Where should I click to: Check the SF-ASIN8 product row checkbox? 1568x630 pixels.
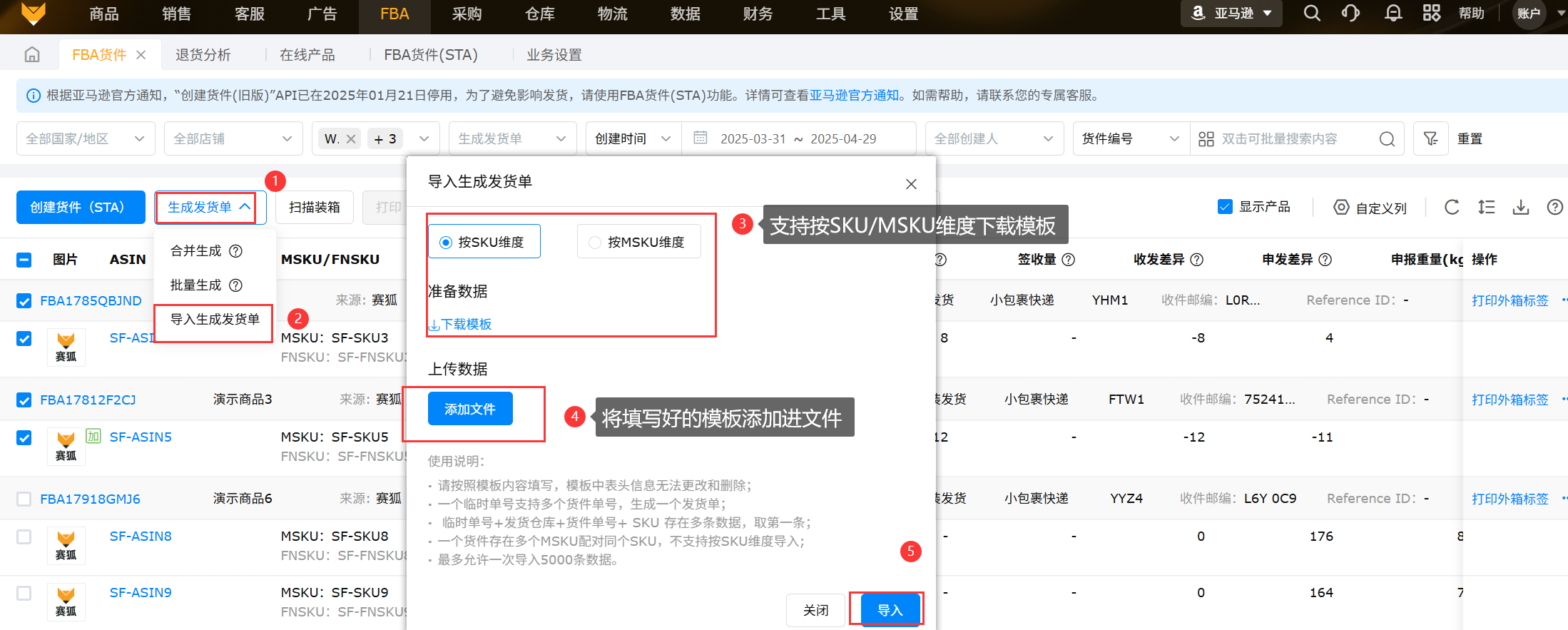tap(24, 537)
